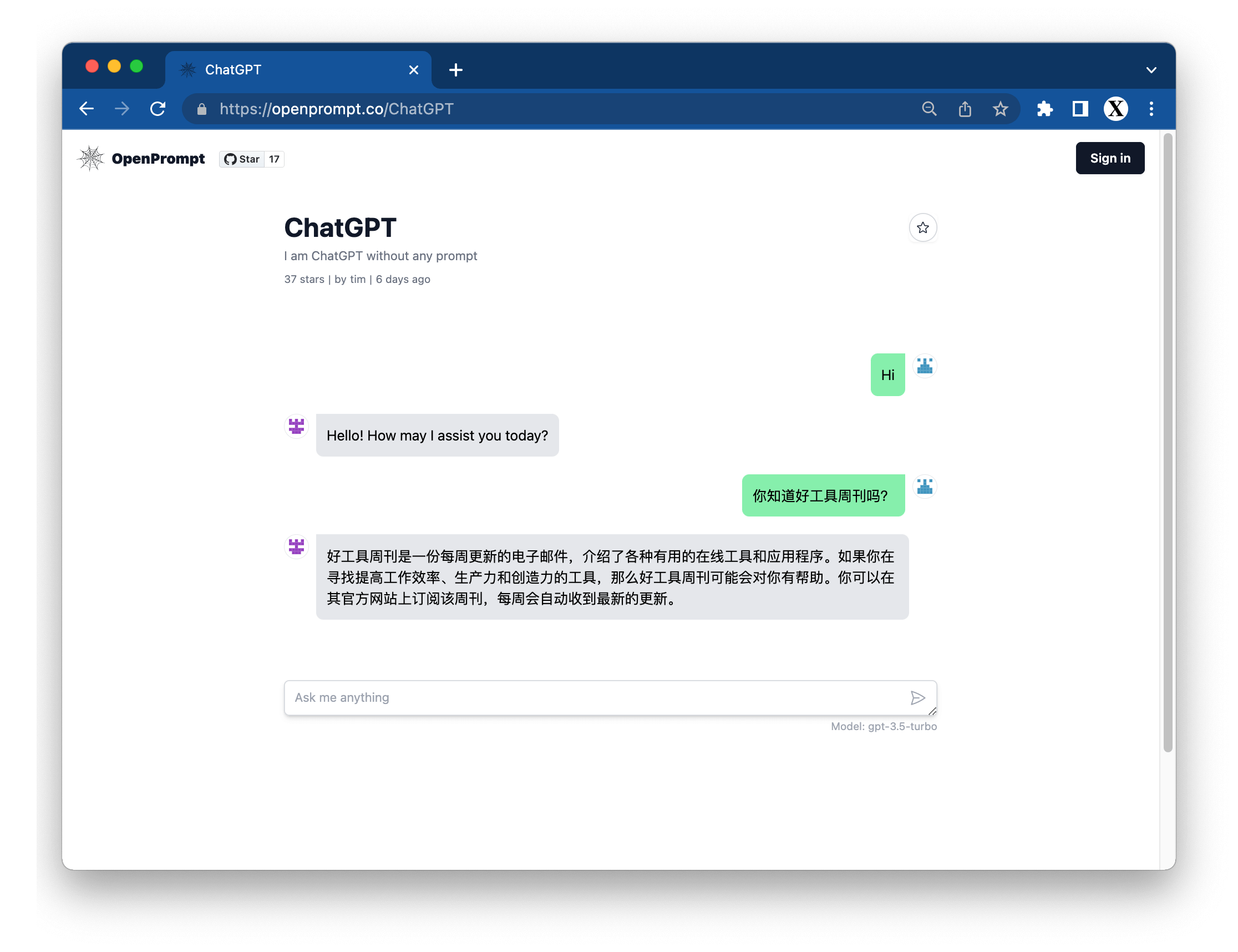This screenshot has width=1238, height=952.
Task: Reload the page
Action: point(158,109)
